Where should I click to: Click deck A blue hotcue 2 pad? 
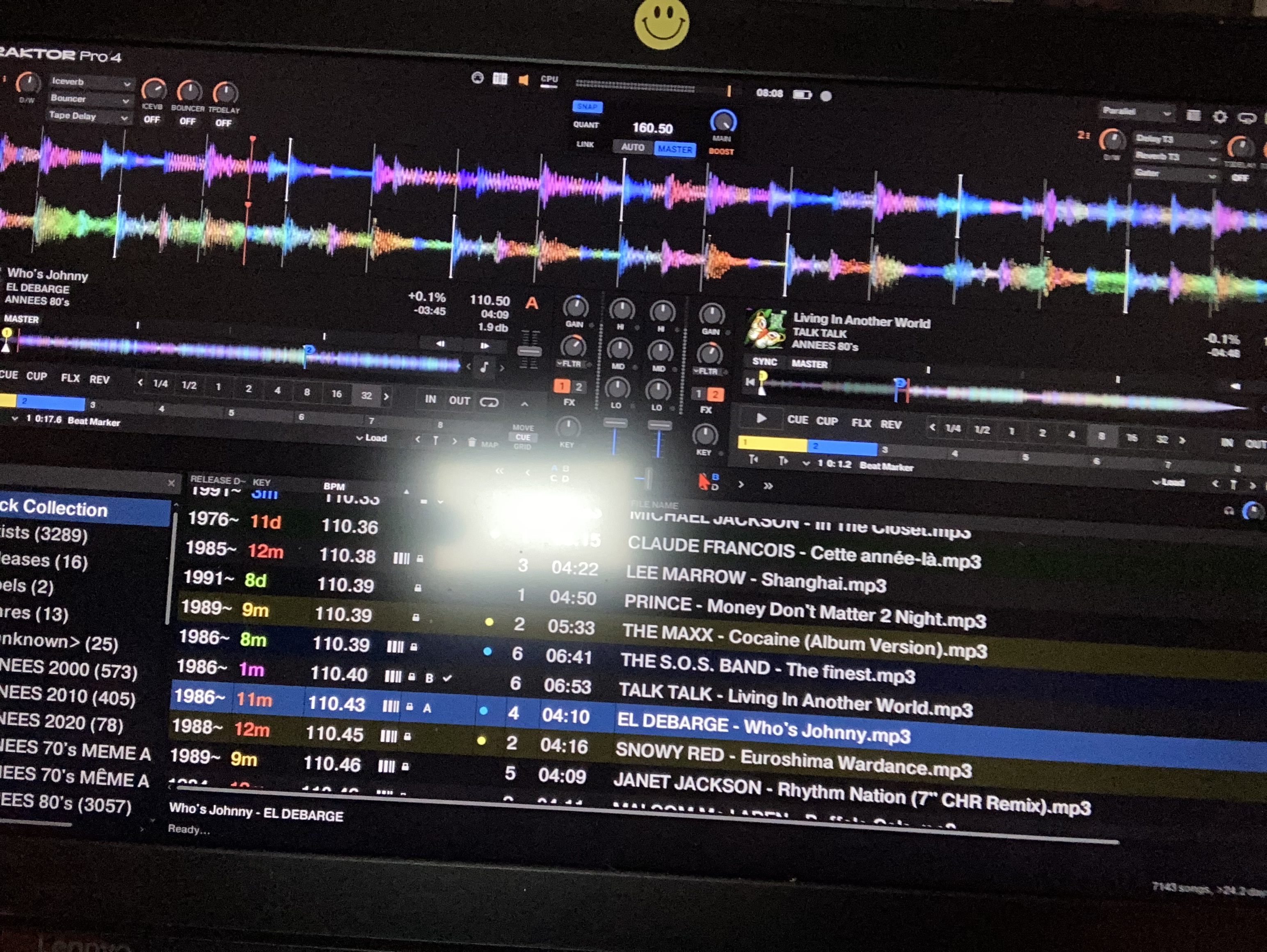coord(50,403)
